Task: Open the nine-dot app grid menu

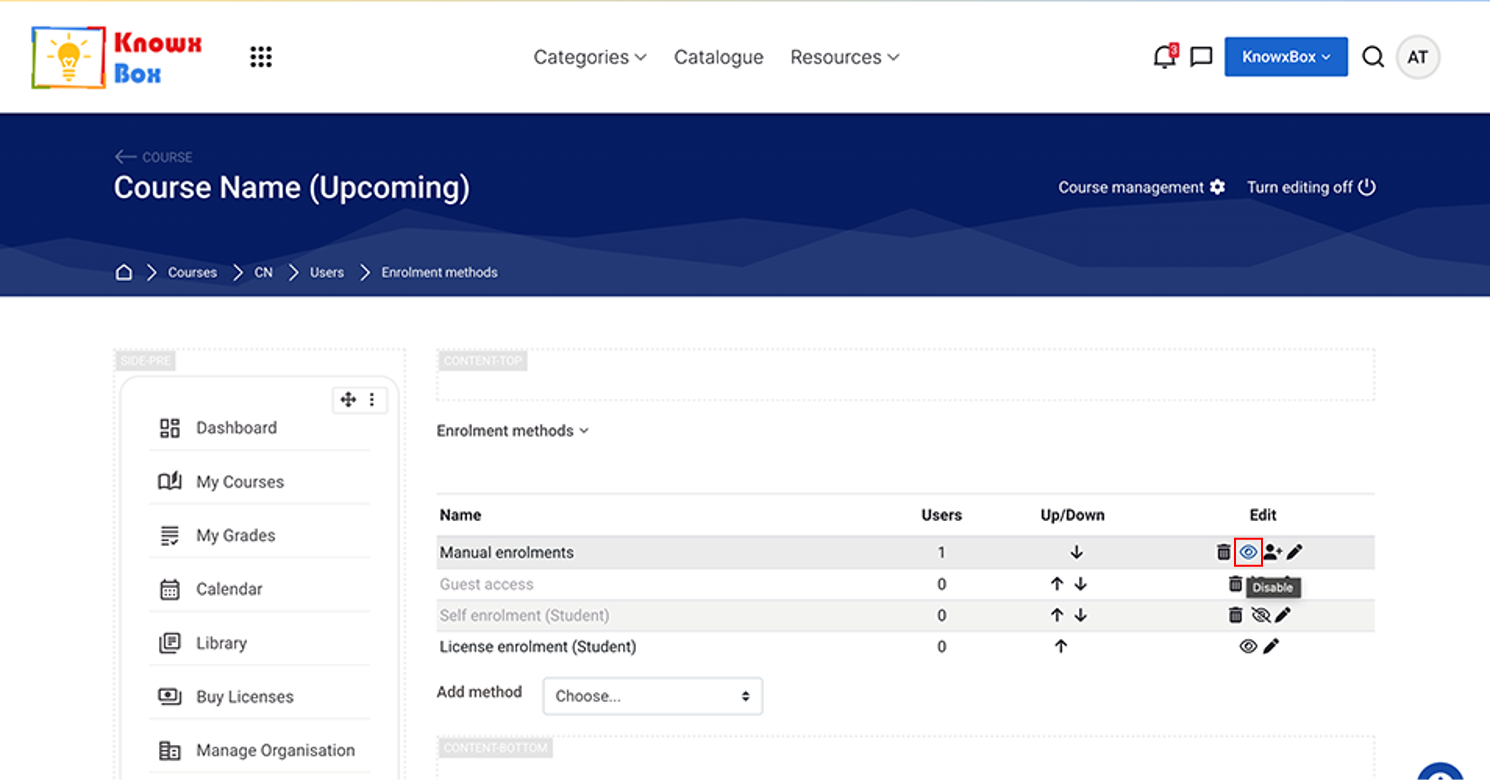Action: coord(261,57)
